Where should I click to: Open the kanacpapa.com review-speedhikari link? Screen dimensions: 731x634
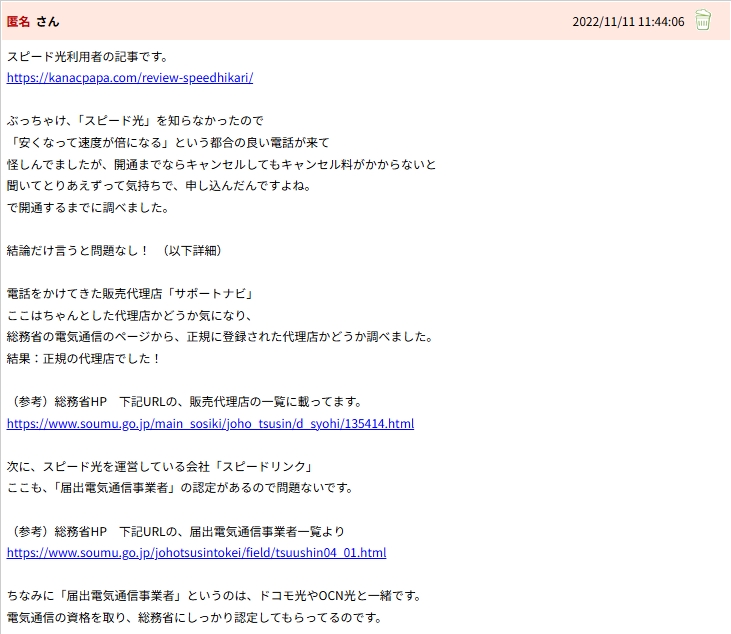click(130, 78)
